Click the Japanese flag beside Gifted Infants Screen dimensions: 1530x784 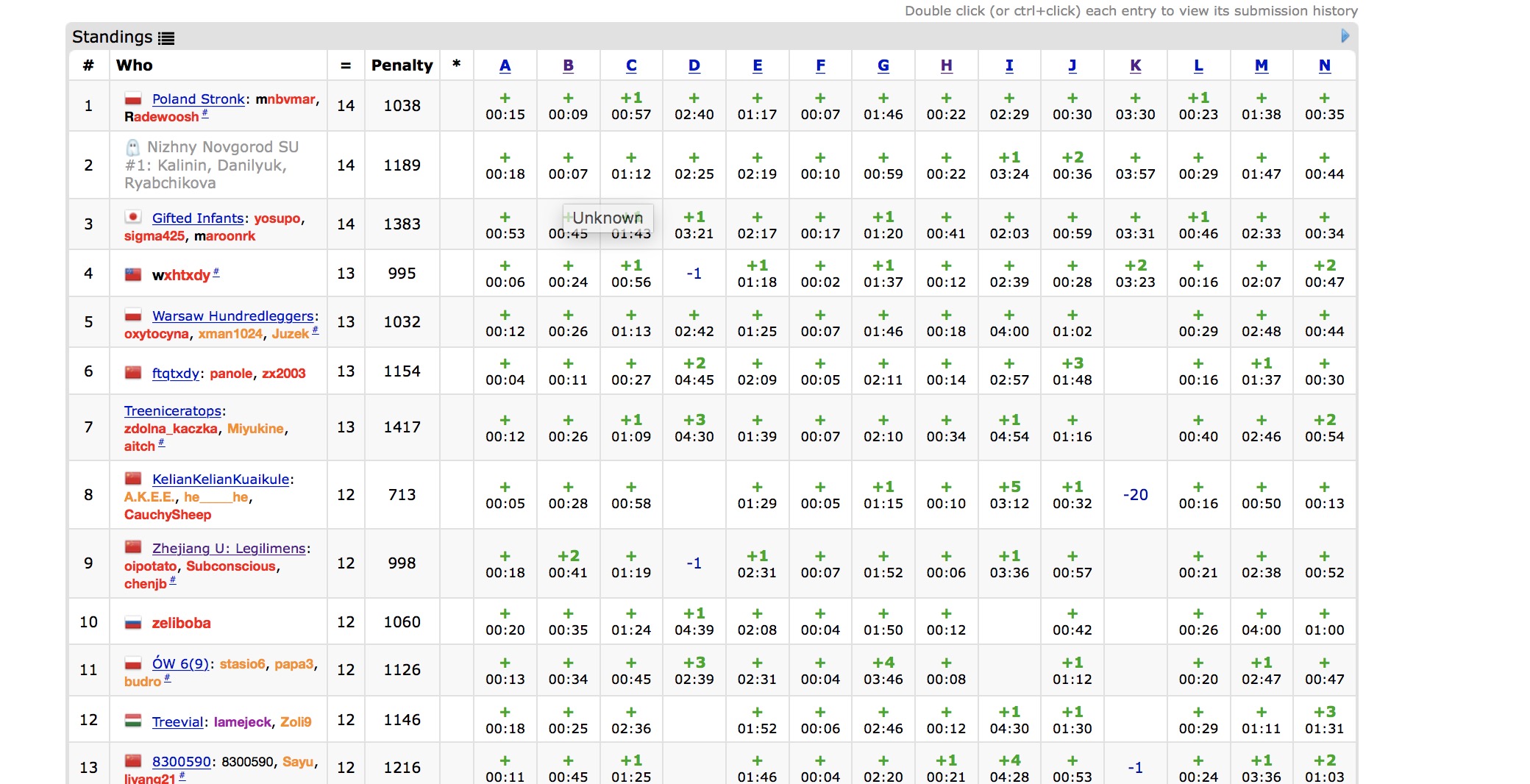(133, 218)
